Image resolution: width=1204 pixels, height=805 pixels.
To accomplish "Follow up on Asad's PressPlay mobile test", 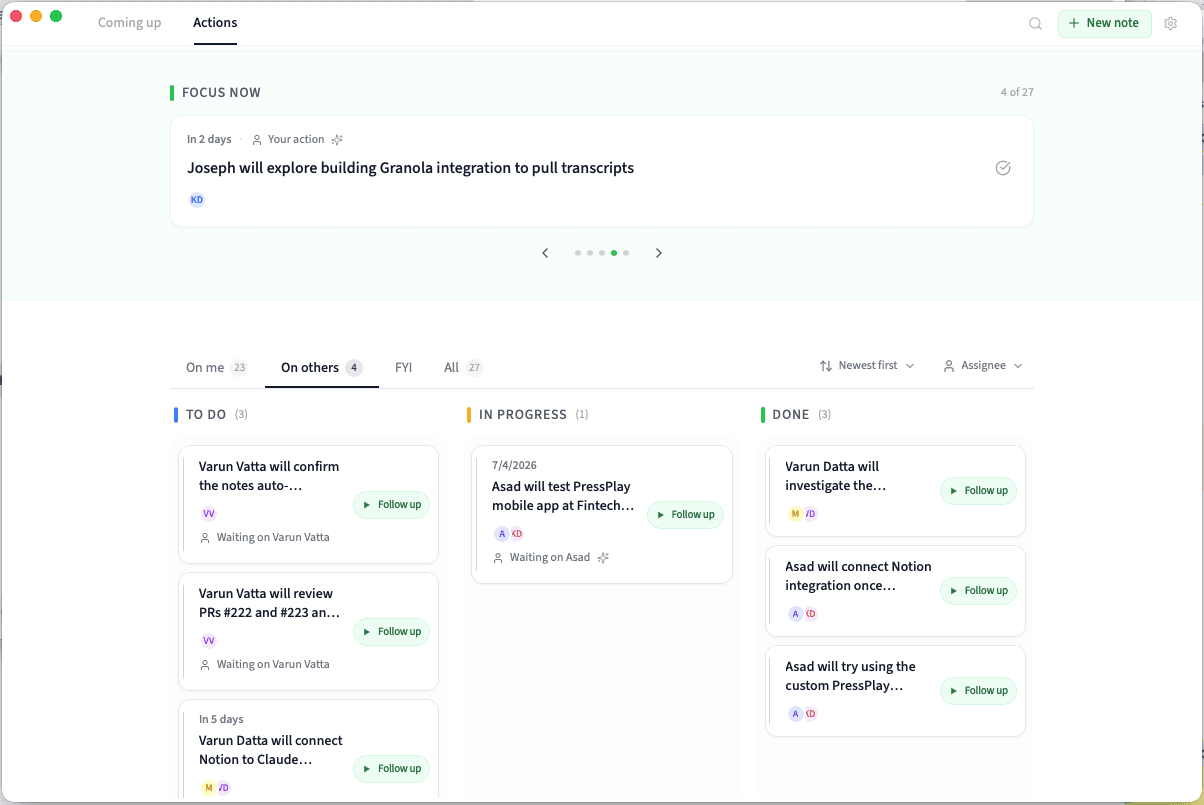I will 685,515.
